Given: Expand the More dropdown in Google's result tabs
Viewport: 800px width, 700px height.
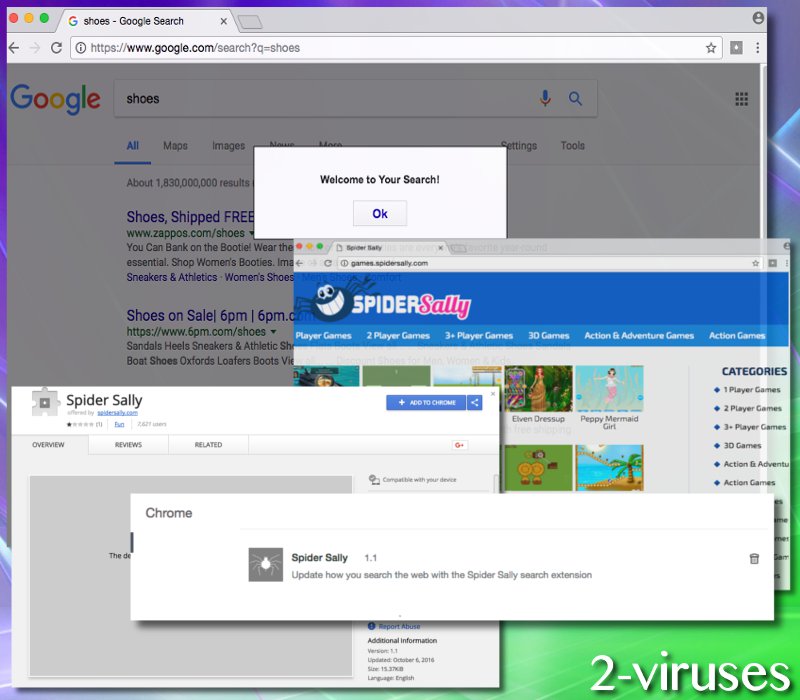Looking at the screenshot, I should [x=332, y=145].
